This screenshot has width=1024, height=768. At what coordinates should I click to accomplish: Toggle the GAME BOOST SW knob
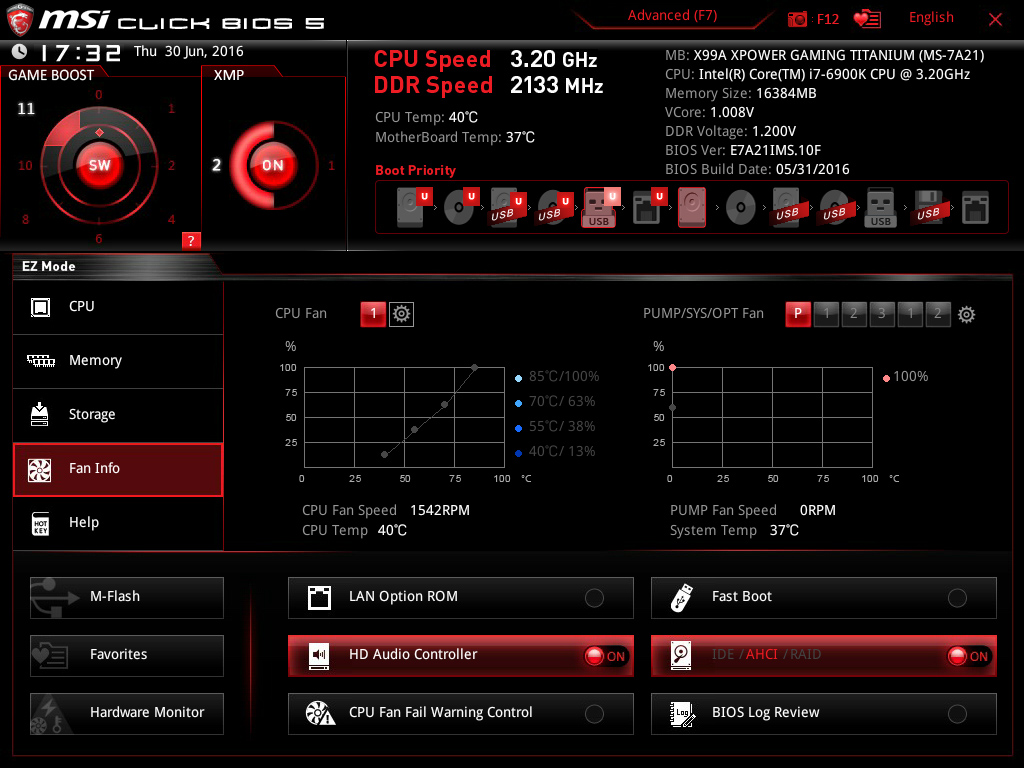tap(99, 165)
